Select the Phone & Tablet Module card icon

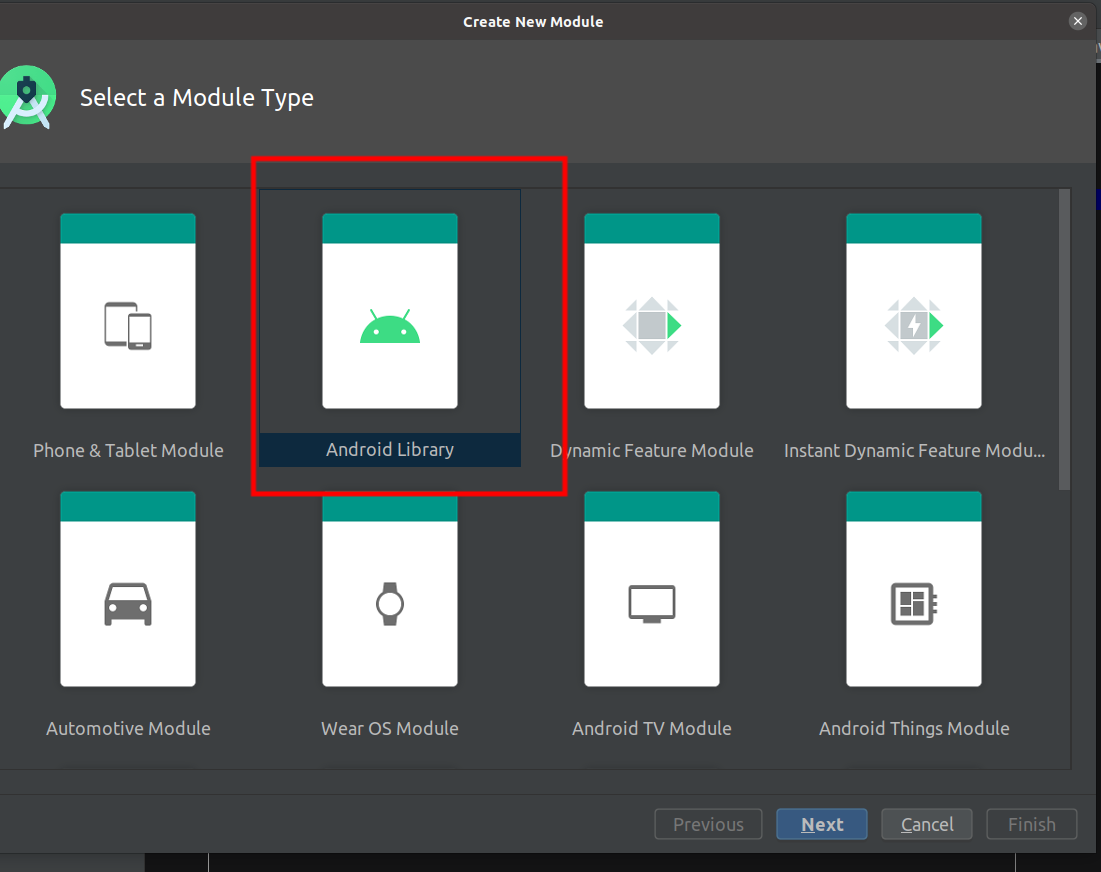[x=128, y=311]
